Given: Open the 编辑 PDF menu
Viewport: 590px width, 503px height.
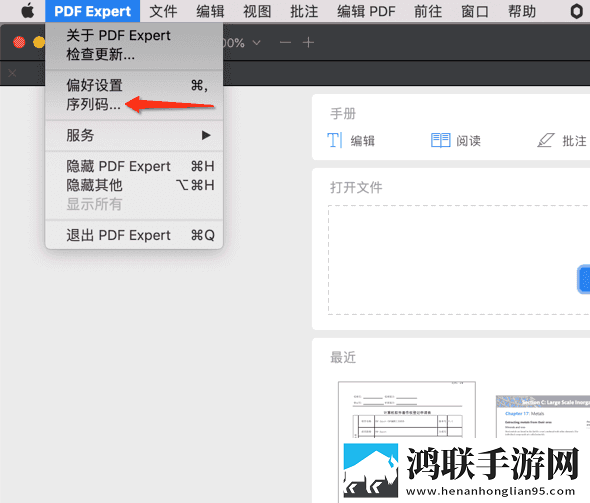Looking at the screenshot, I should 366,11.
